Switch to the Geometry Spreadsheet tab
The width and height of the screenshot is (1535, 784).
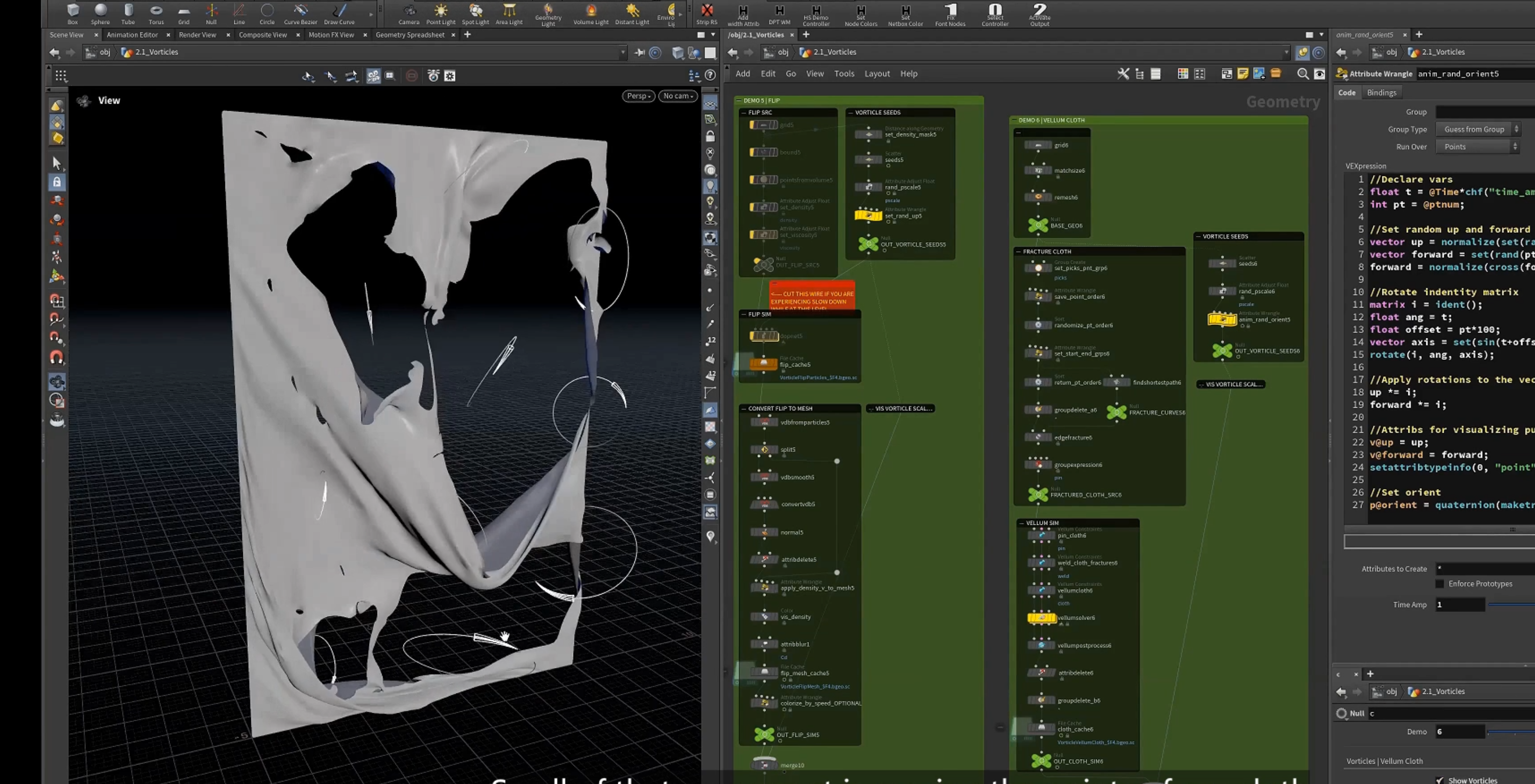pyautogui.click(x=410, y=35)
